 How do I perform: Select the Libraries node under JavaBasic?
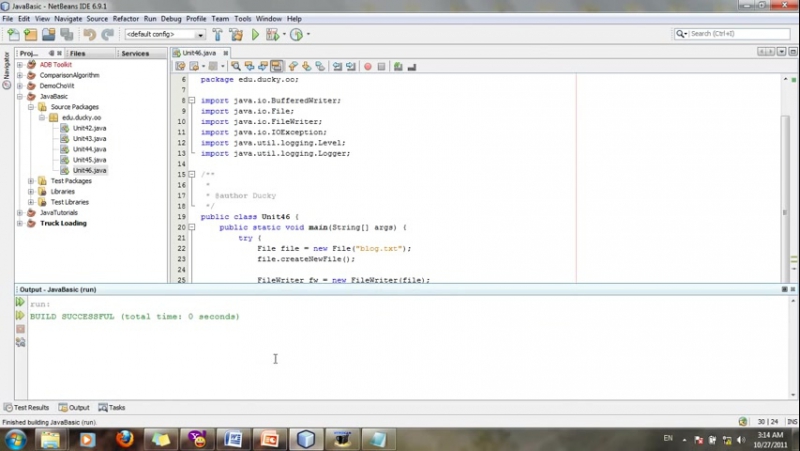[62, 192]
